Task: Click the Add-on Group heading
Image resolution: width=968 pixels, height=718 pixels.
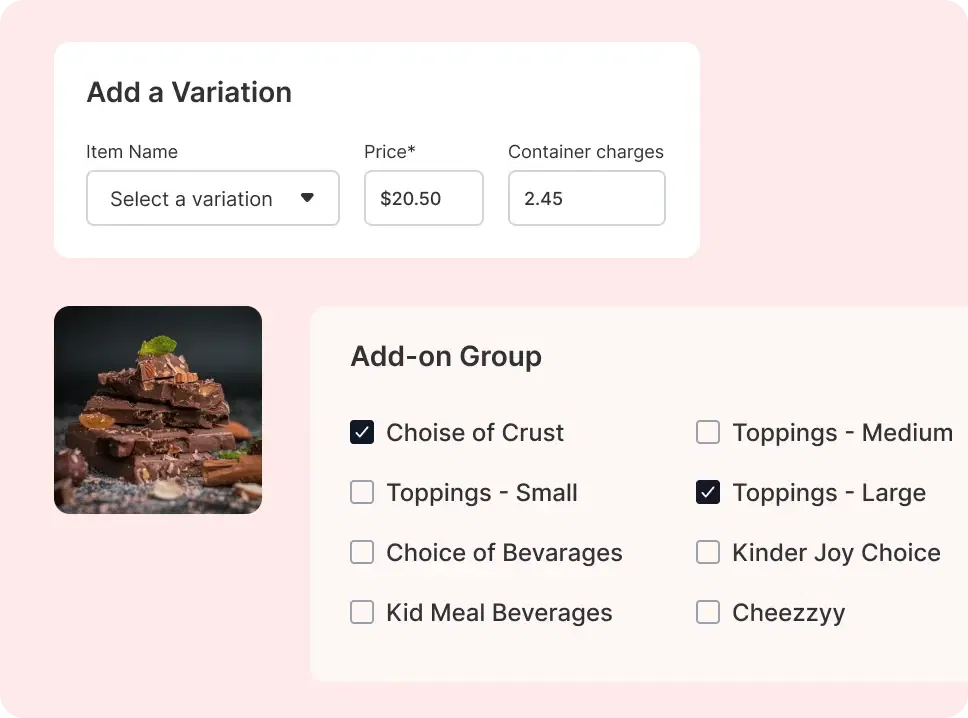Action: coord(446,356)
